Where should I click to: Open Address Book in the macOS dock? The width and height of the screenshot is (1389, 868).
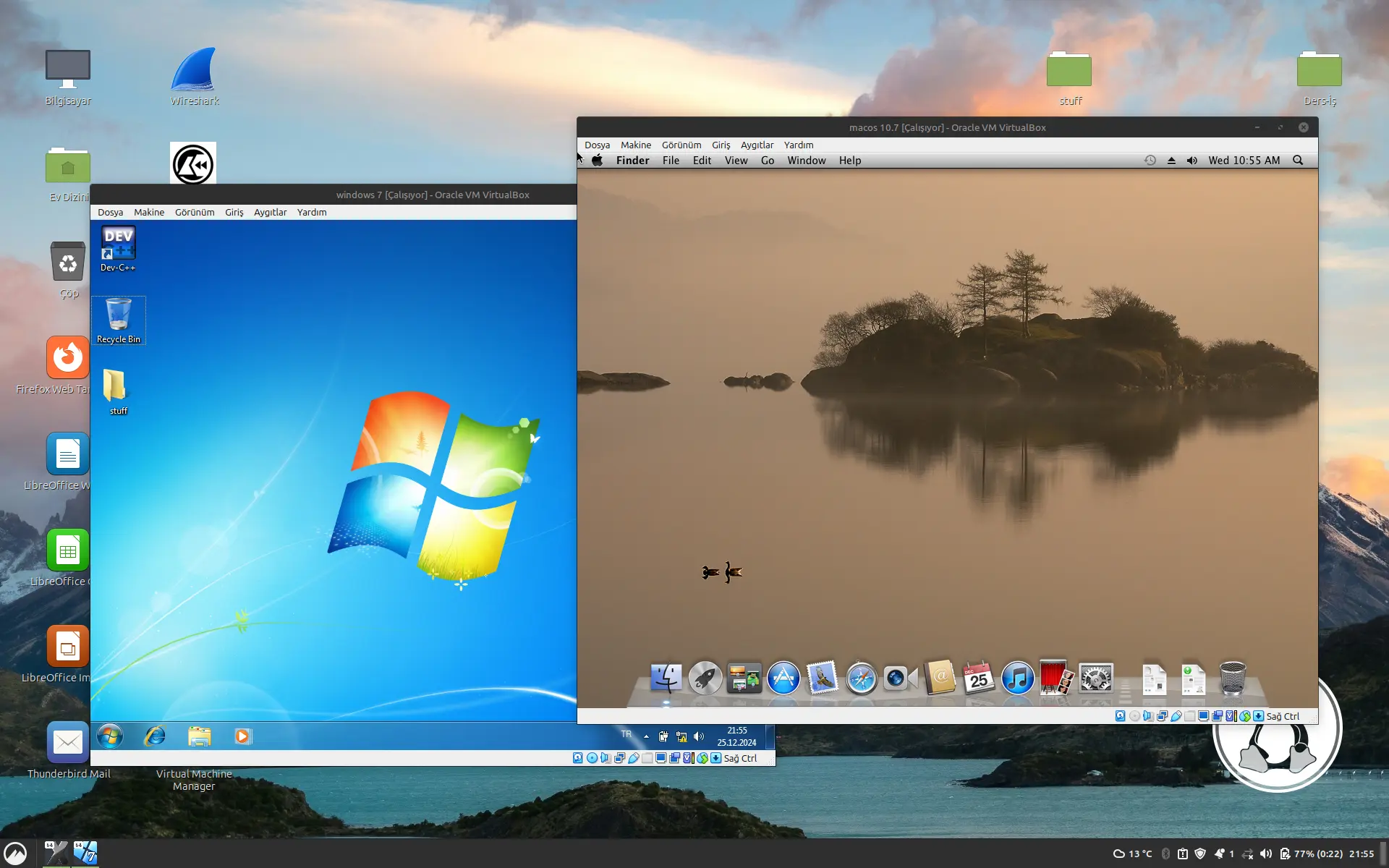point(940,678)
